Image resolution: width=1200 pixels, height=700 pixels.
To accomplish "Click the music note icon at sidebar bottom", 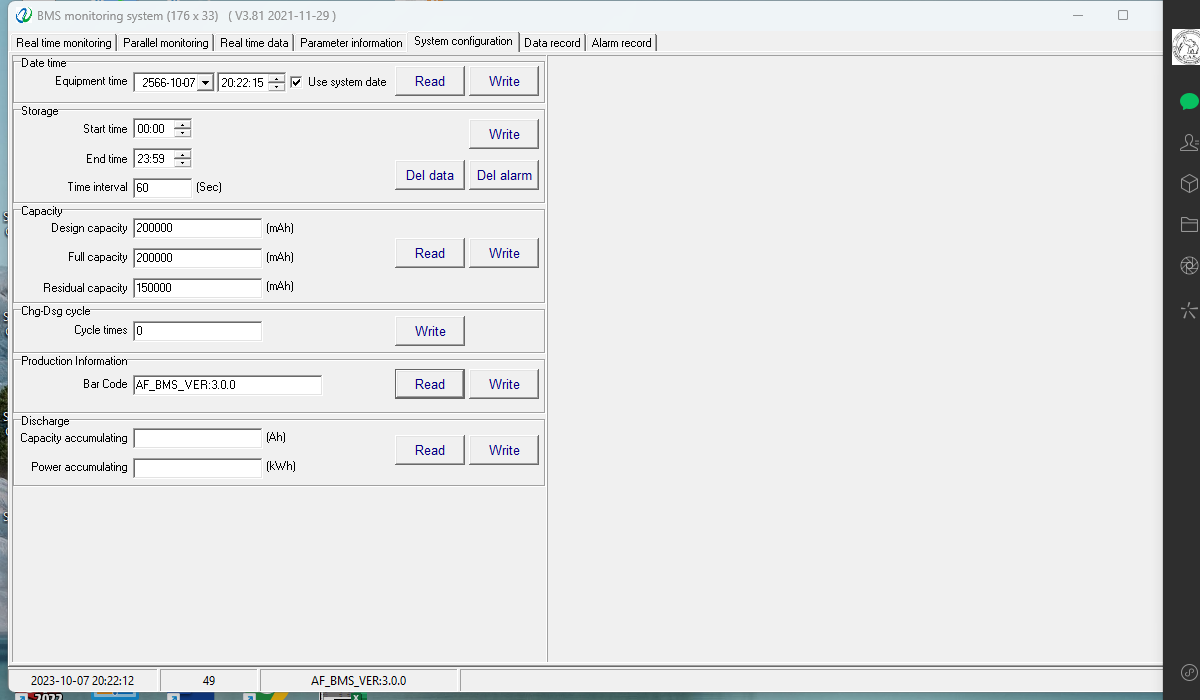I will click(1189, 671).
